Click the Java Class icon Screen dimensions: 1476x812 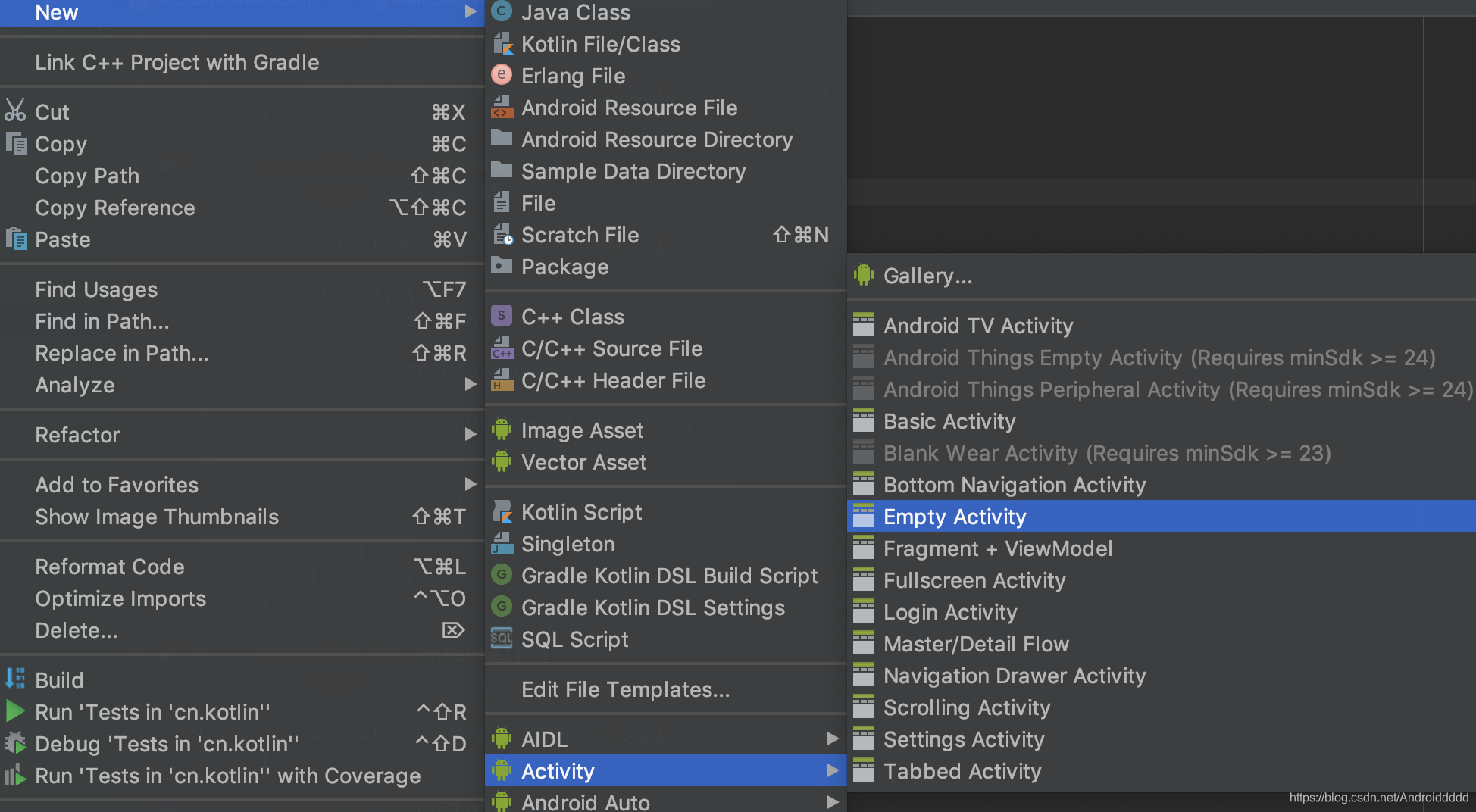502,12
